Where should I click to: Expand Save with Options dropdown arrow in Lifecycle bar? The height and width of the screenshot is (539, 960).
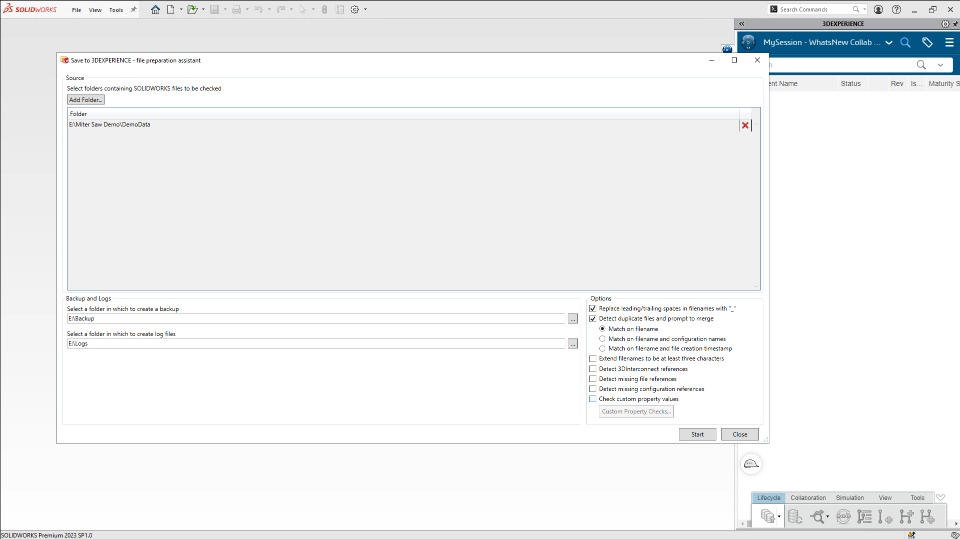779,517
